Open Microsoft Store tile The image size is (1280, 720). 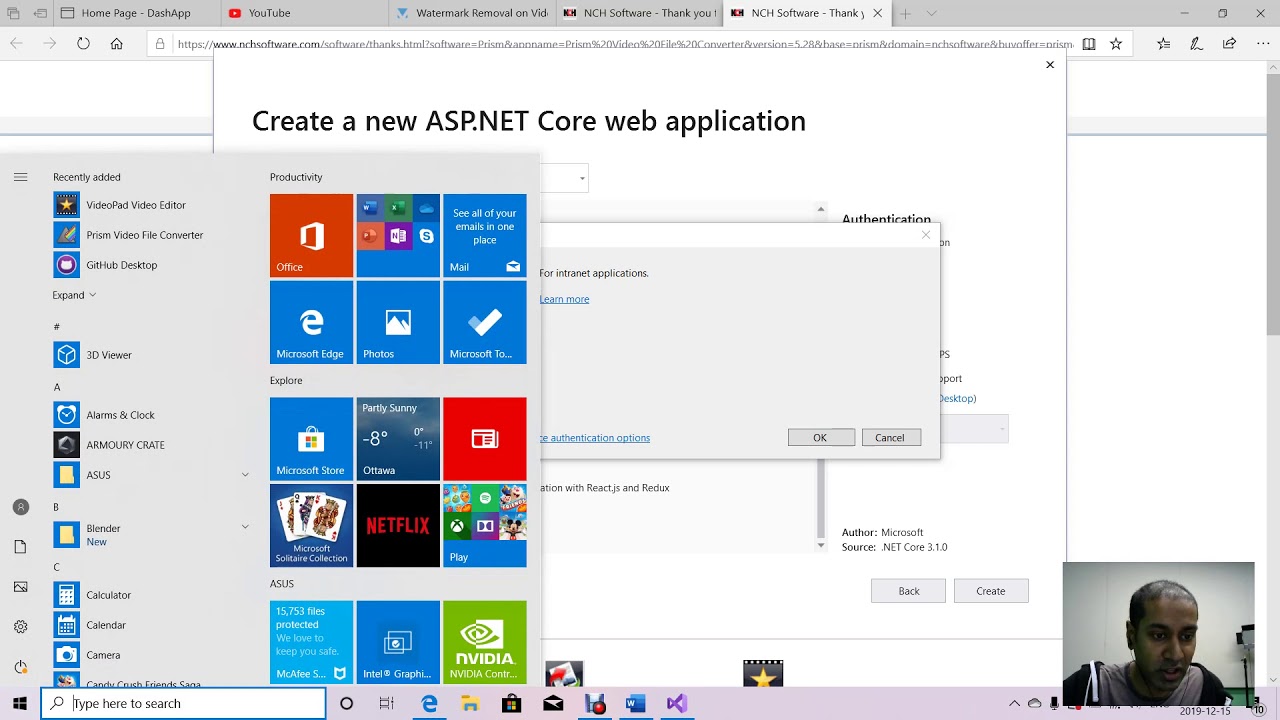pyautogui.click(x=311, y=439)
